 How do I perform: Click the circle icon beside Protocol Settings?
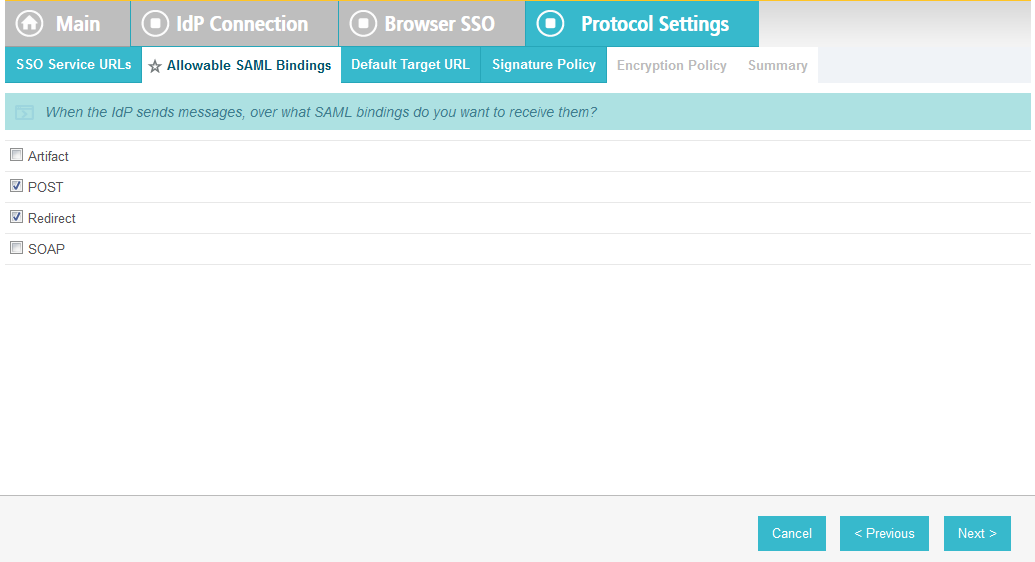coord(551,24)
